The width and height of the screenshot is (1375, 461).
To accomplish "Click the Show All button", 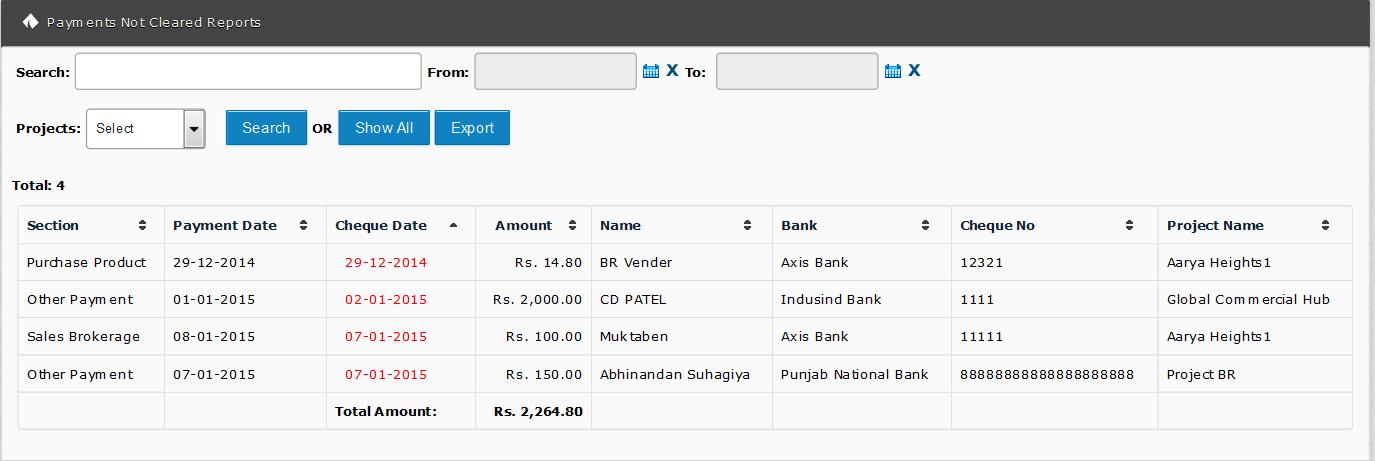I will pyautogui.click(x=384, y=128).
